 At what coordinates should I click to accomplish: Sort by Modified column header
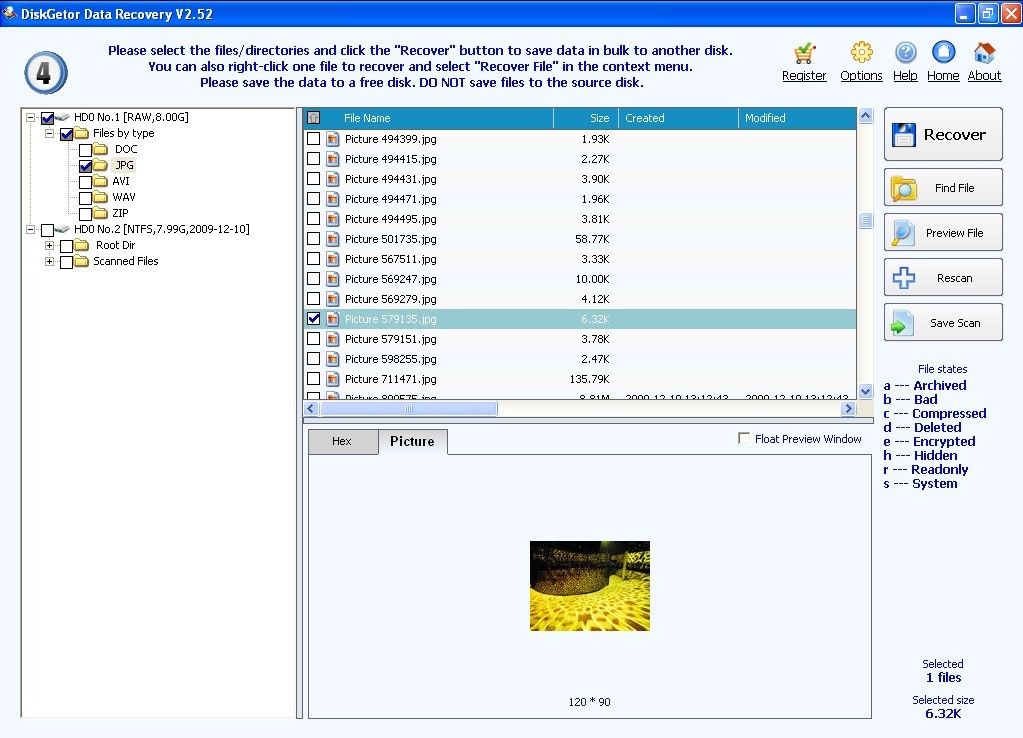pos(797,118)
